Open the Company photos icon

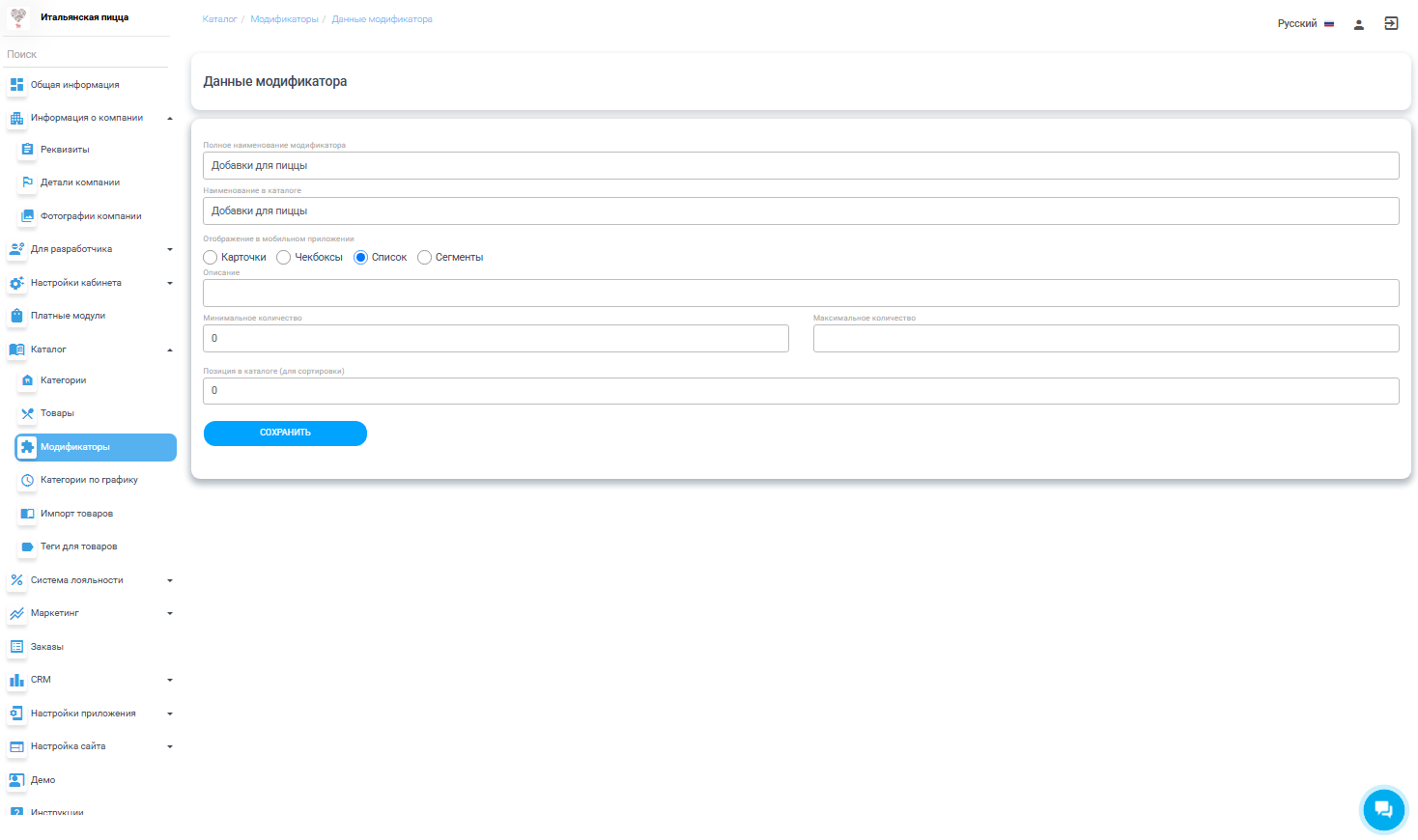pos(27,216)
